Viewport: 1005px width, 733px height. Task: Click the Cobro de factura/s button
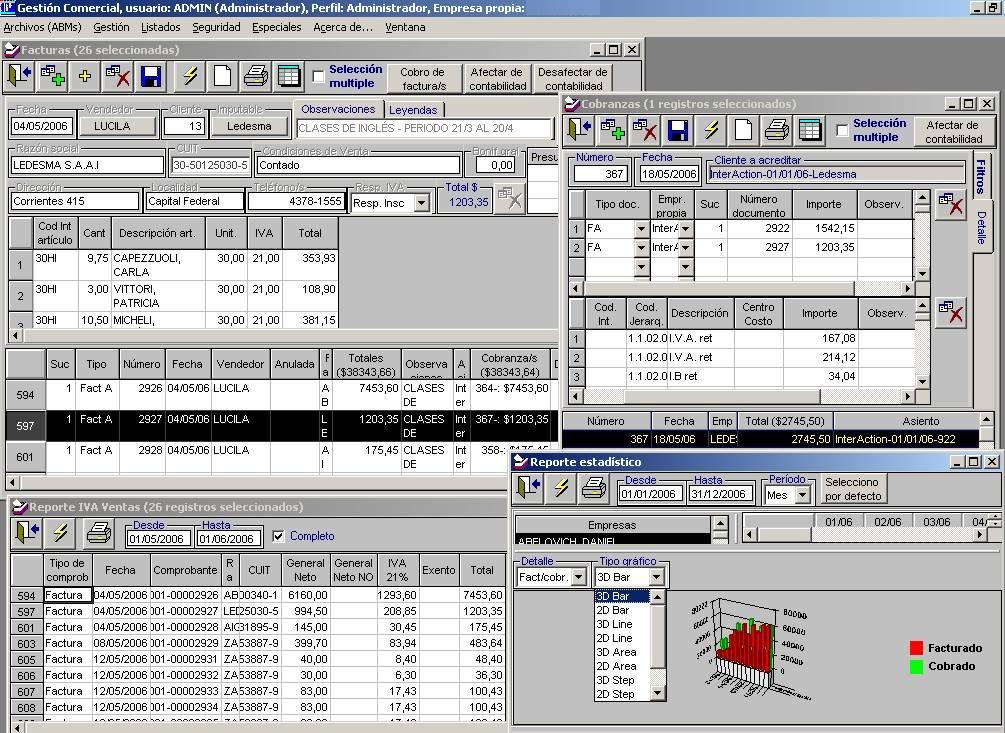point(423,79)
